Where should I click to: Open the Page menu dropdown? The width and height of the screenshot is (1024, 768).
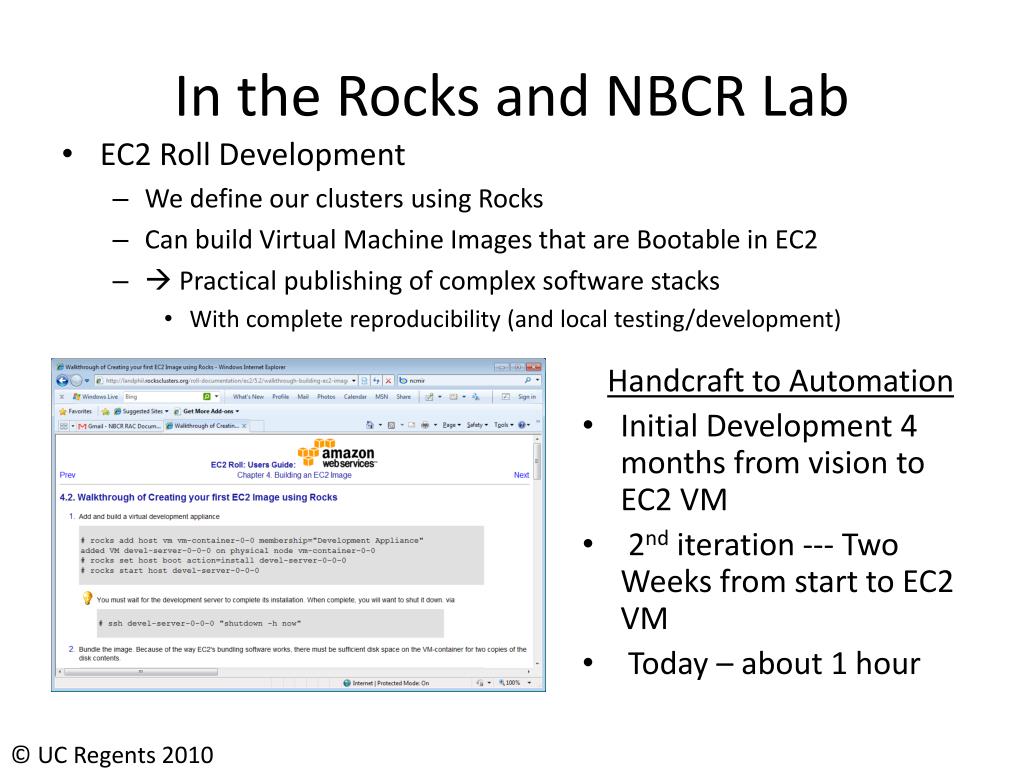(451, 425)
